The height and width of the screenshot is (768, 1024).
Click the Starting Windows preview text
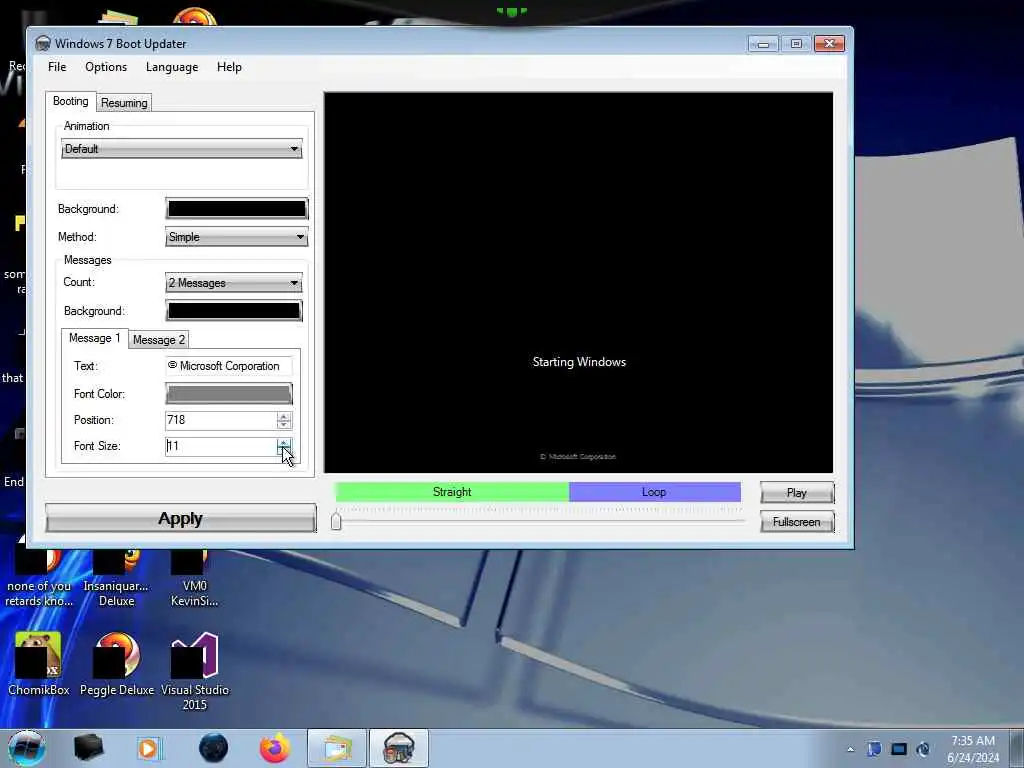tap(579, 362)
